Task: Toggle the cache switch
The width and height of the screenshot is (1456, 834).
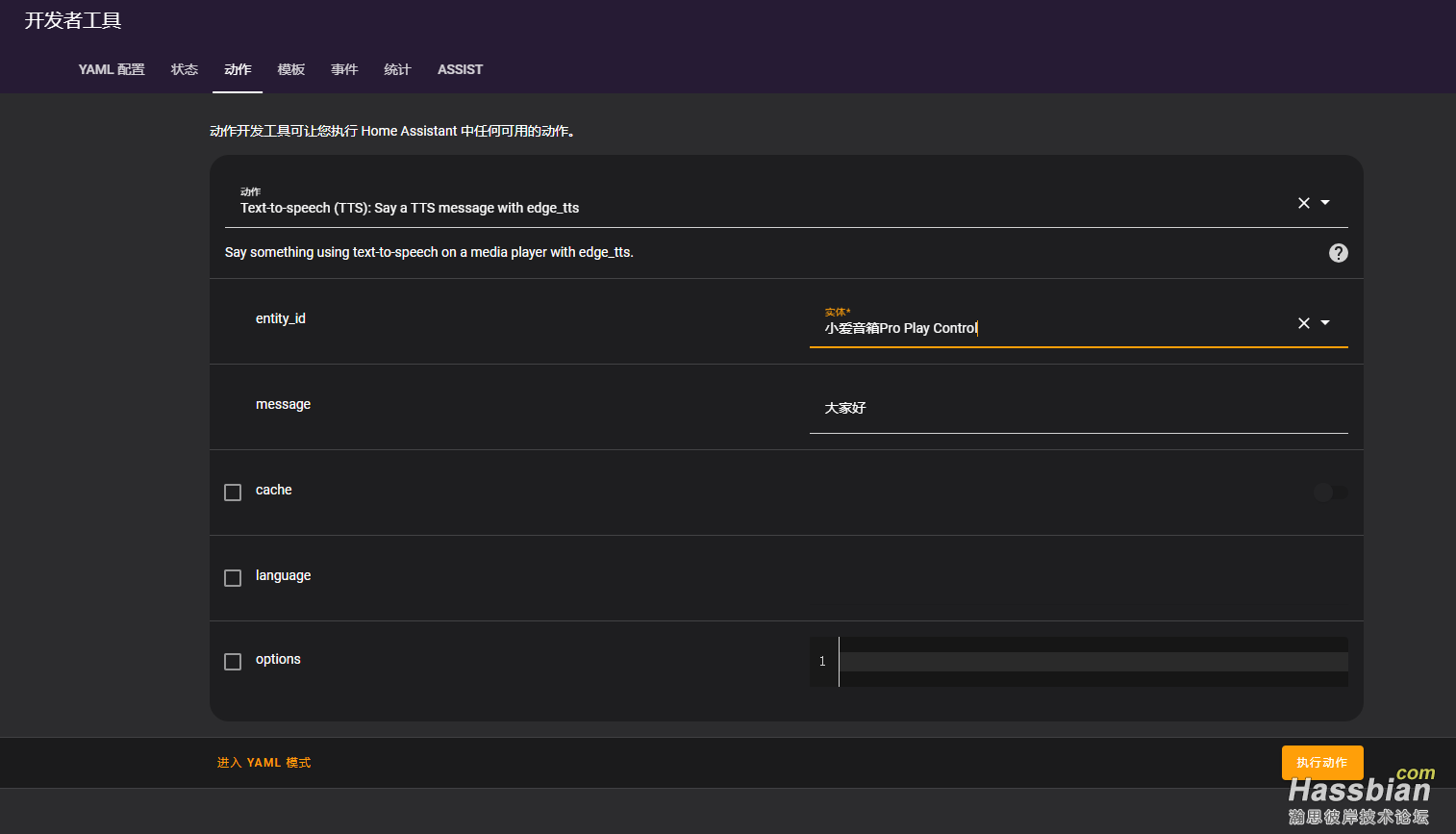Action: click(1331, 493)
